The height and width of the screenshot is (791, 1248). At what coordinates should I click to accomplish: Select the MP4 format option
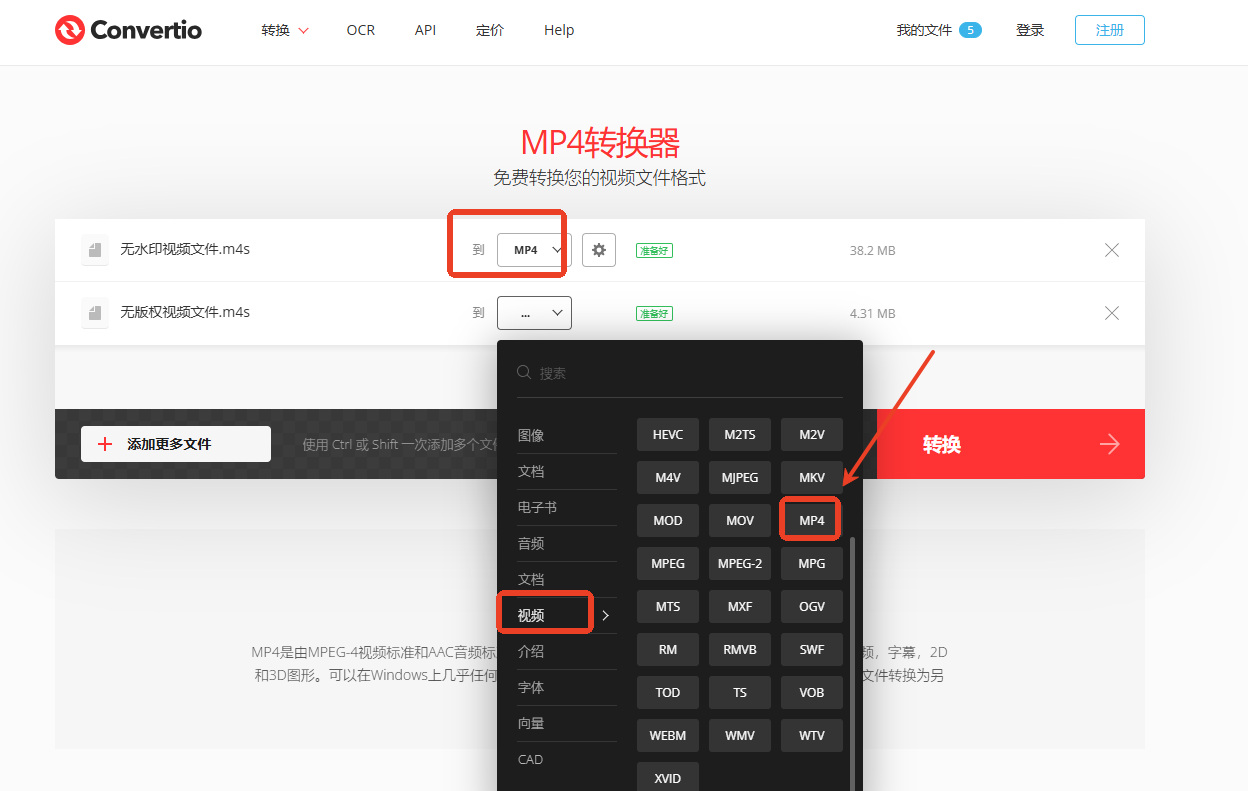[811, 519]
